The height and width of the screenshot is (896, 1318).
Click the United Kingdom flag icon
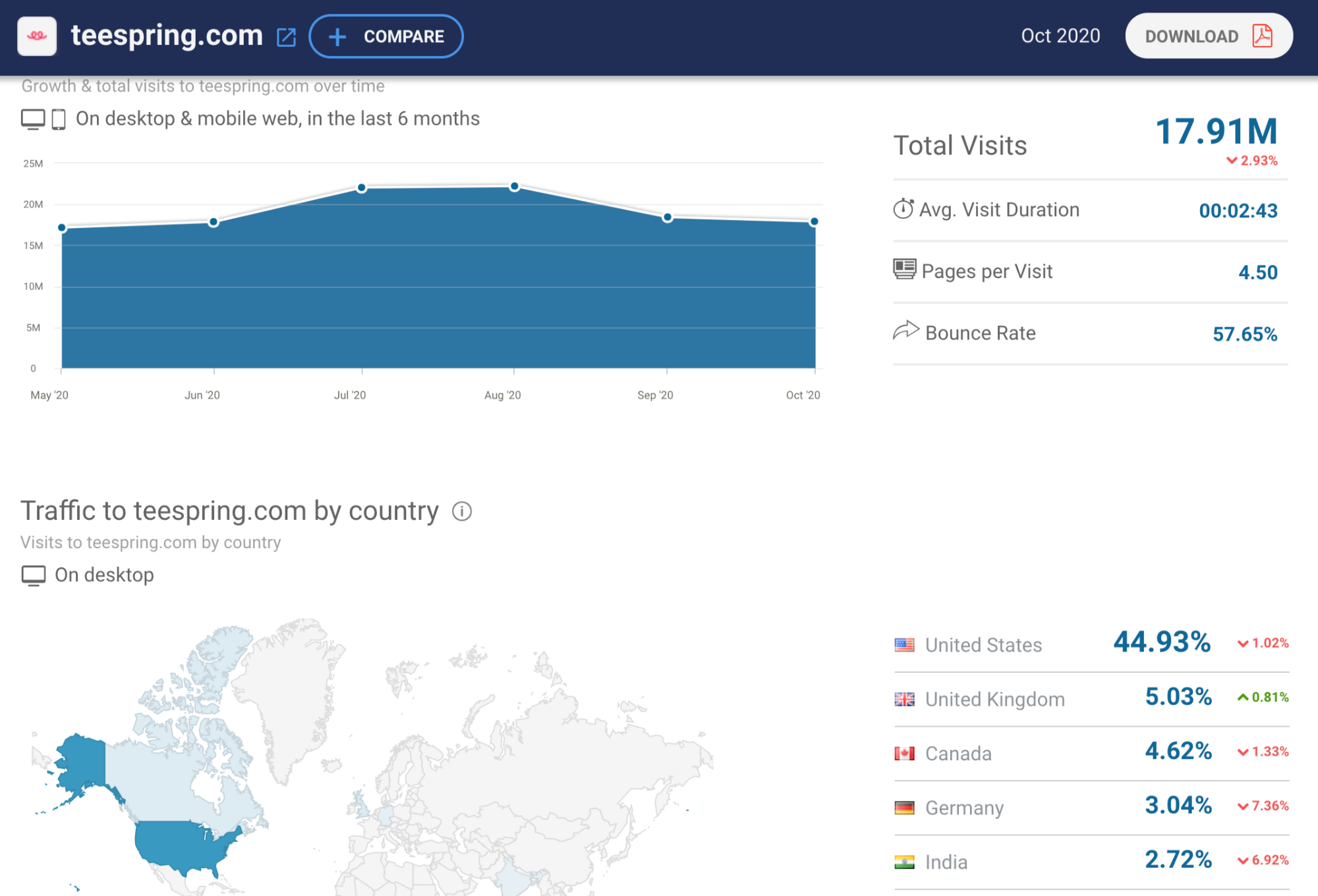point(904,699)
